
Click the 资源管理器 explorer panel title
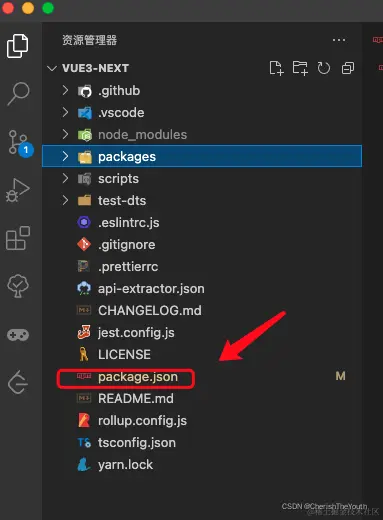coord(89,40)
